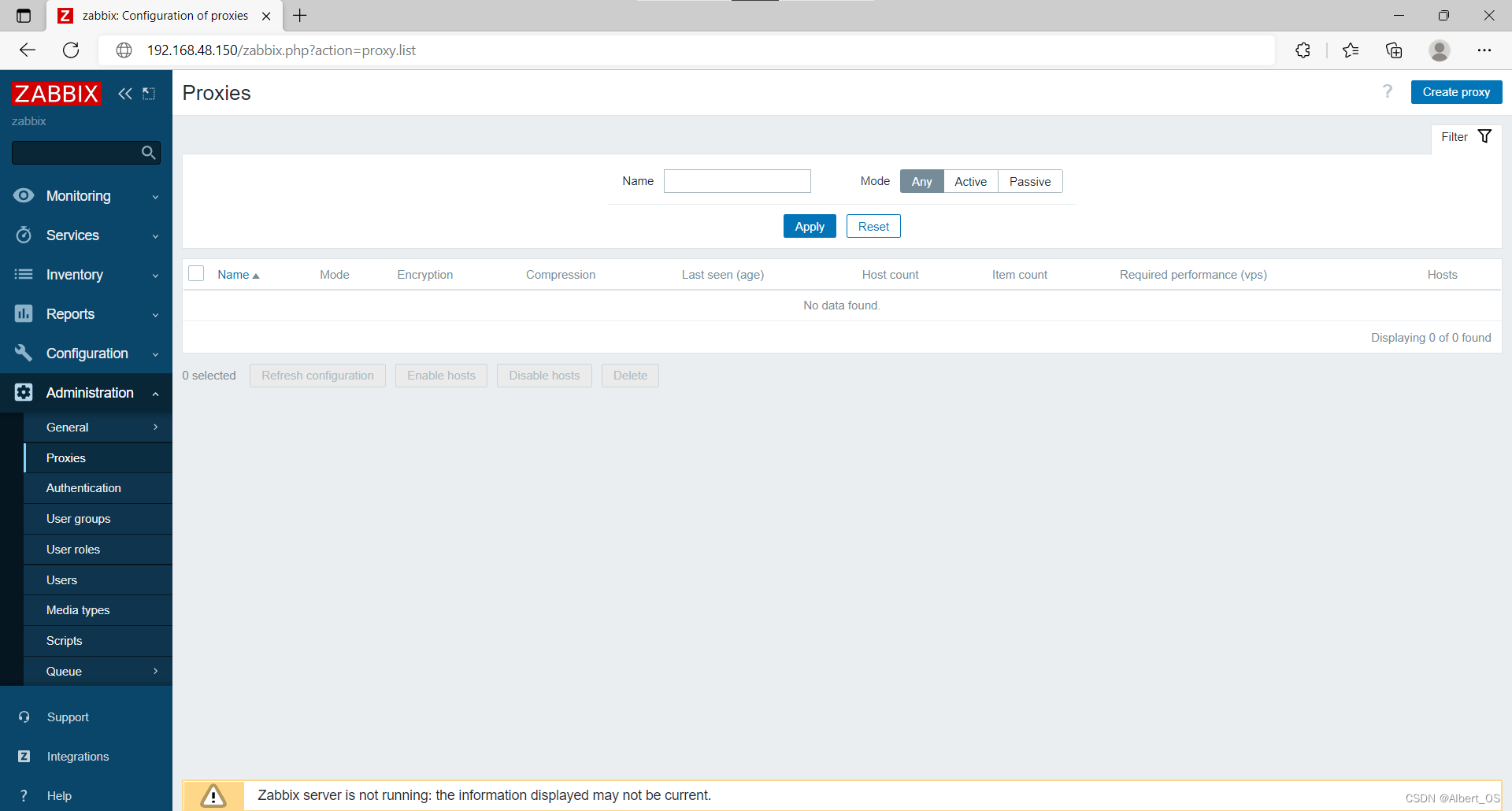
Task: Click the Refresh configuration button
Action: 317,376
